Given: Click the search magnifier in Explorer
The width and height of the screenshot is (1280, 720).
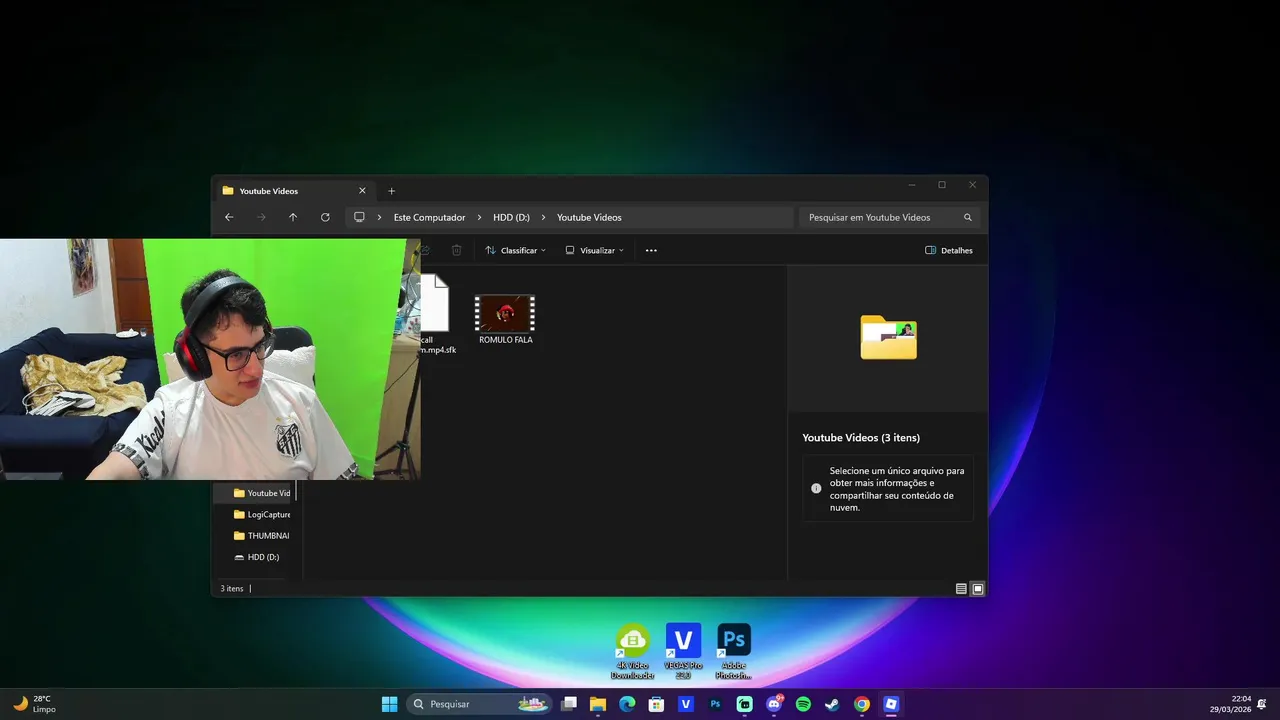Looking at the screenshot, I should tap(967, 217).
